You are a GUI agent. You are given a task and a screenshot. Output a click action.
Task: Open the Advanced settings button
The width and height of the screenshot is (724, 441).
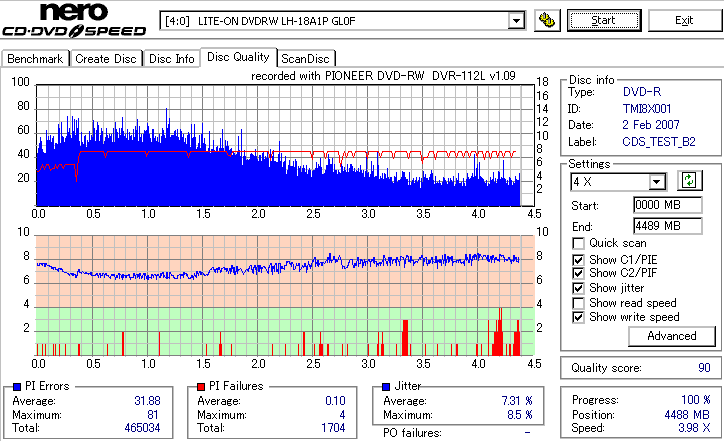point(671,336)
